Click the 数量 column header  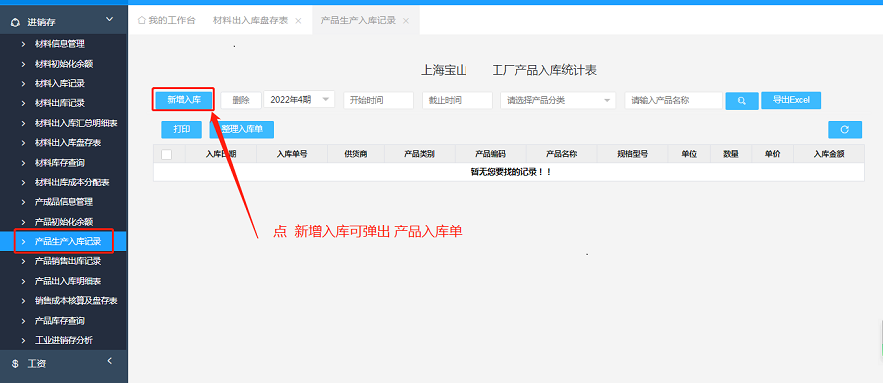tap(730, 154)
